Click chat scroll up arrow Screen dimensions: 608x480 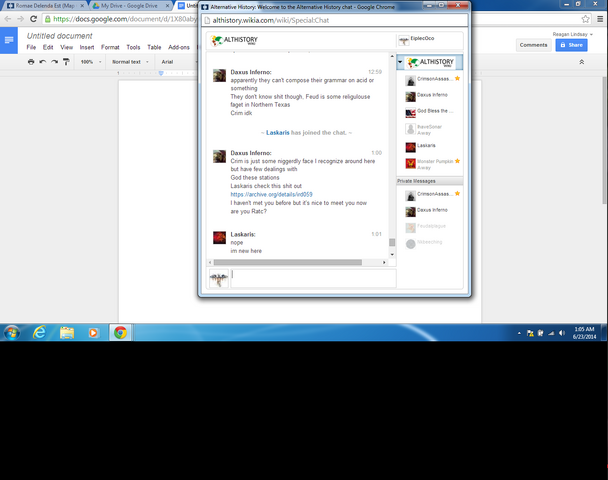(x=392, y=57)
